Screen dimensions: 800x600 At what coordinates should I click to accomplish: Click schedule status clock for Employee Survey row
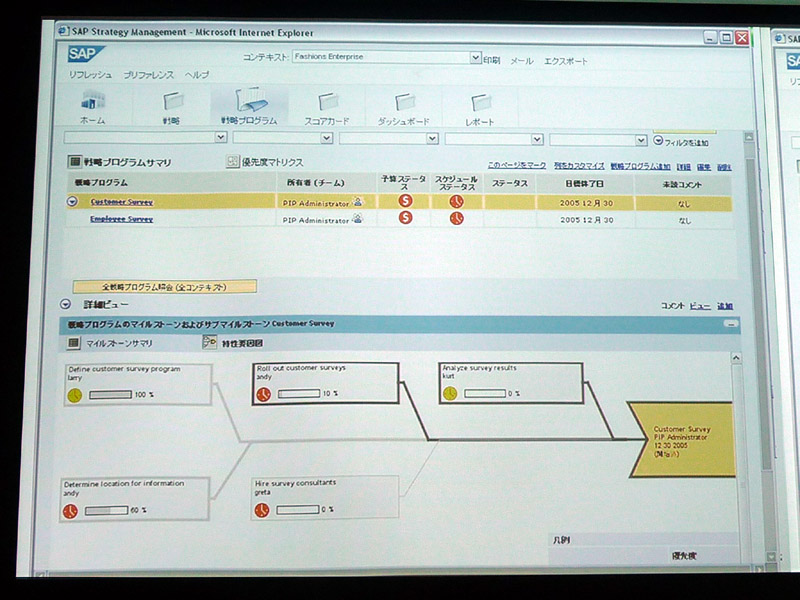(x=457, y=218)
